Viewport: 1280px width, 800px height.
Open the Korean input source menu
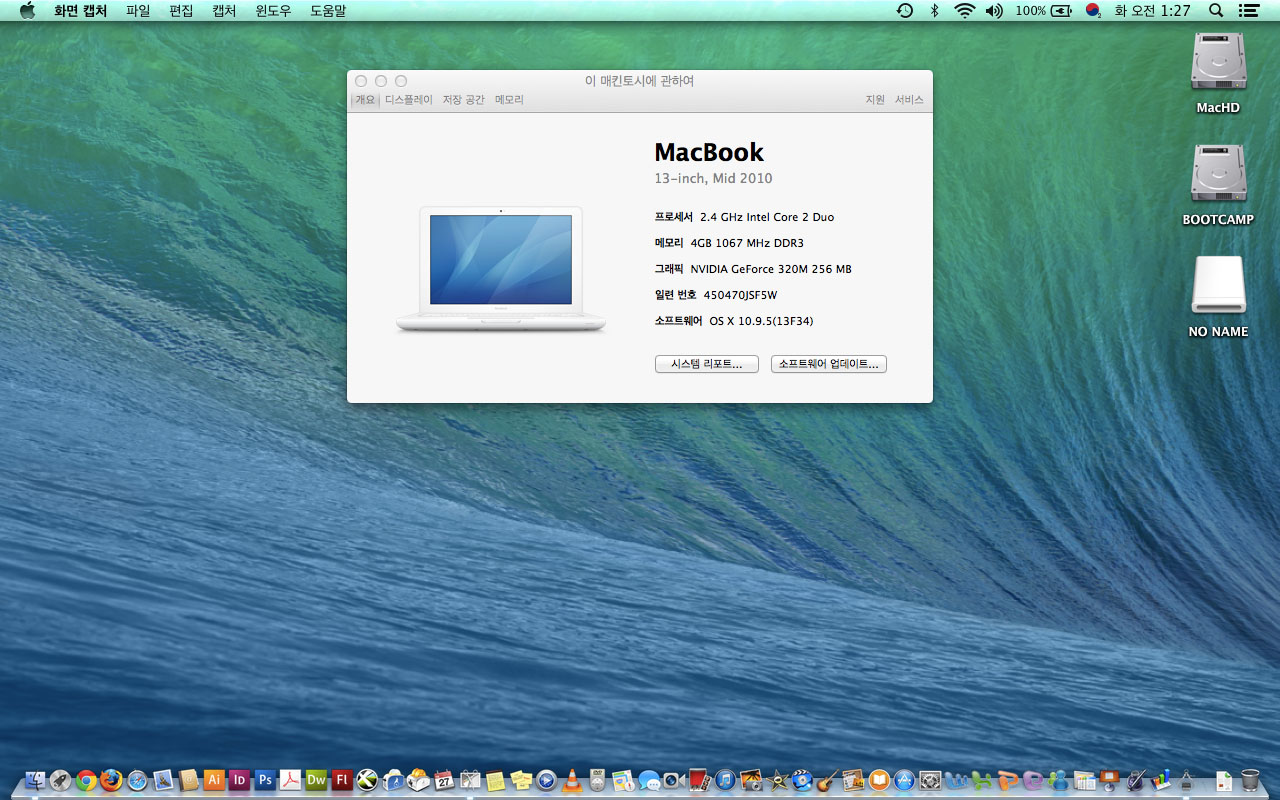[1093, 10]
